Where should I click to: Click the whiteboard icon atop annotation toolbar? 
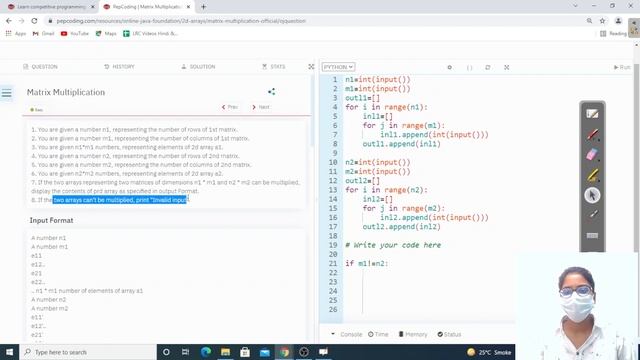coord(592,114)
